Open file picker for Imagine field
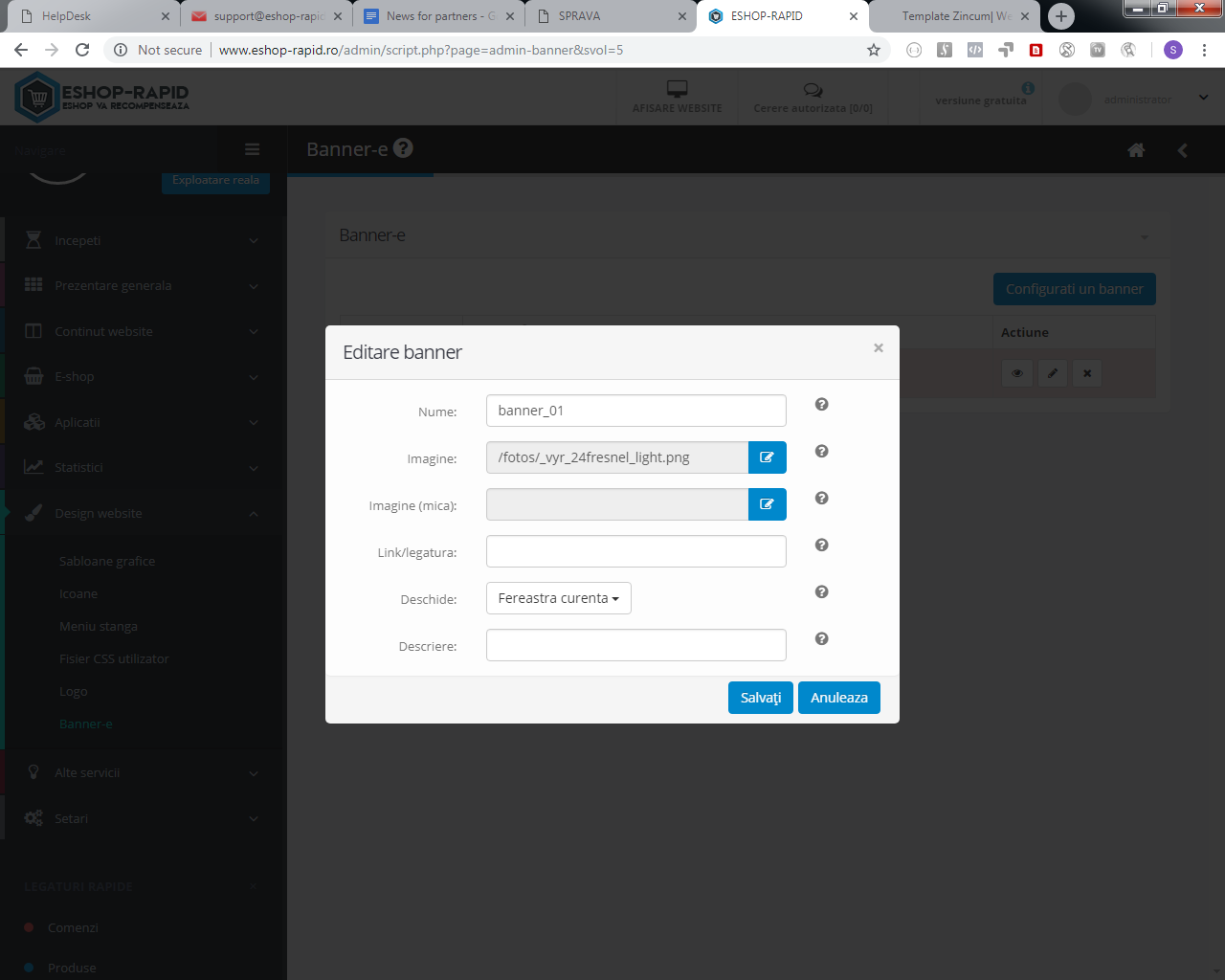 [x=767, y=457]
